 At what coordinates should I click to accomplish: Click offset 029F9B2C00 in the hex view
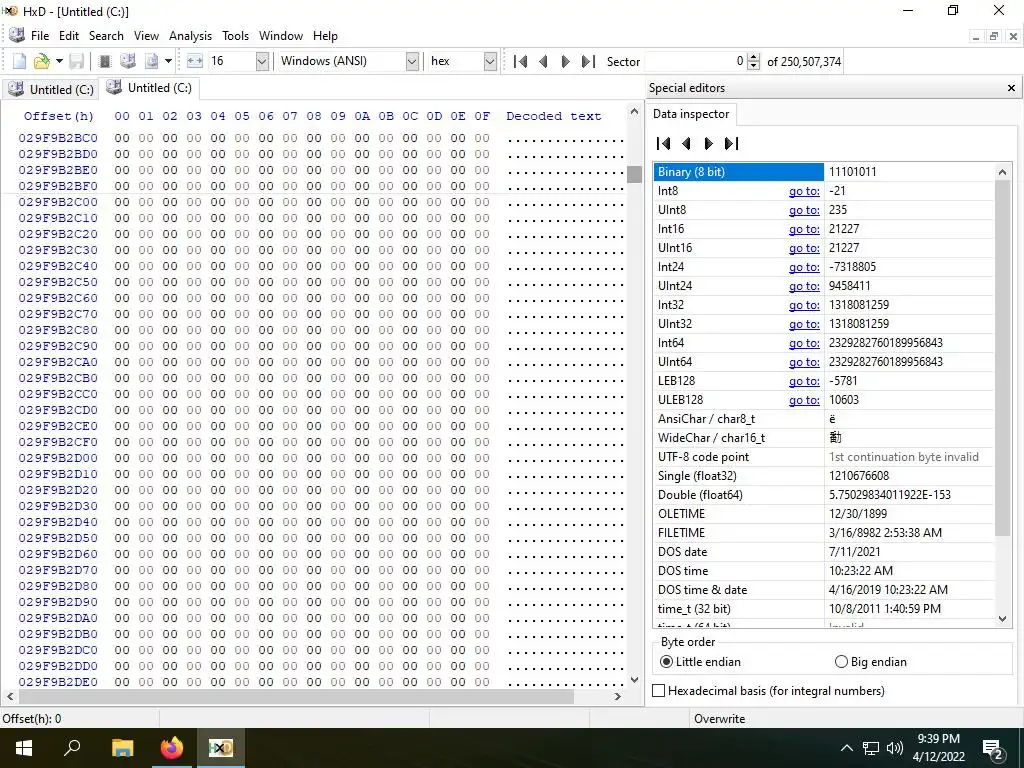pyautogui.click(x=58, y=202)
